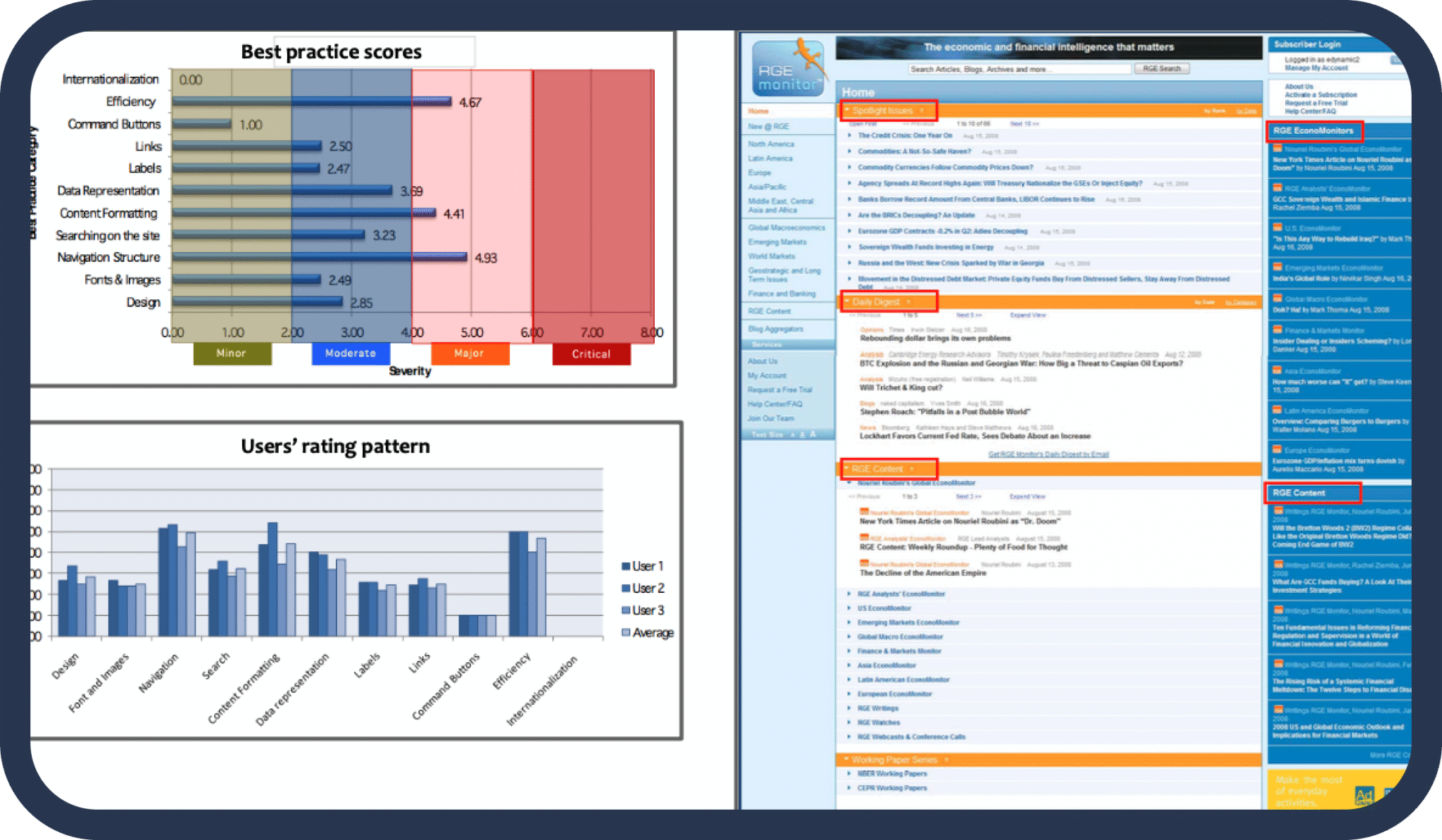Viewport: 1442px width, 840px height.
Task: Click RSS icon above 'Decline of the American Empire' headline
Action: (x=864, y=563)
